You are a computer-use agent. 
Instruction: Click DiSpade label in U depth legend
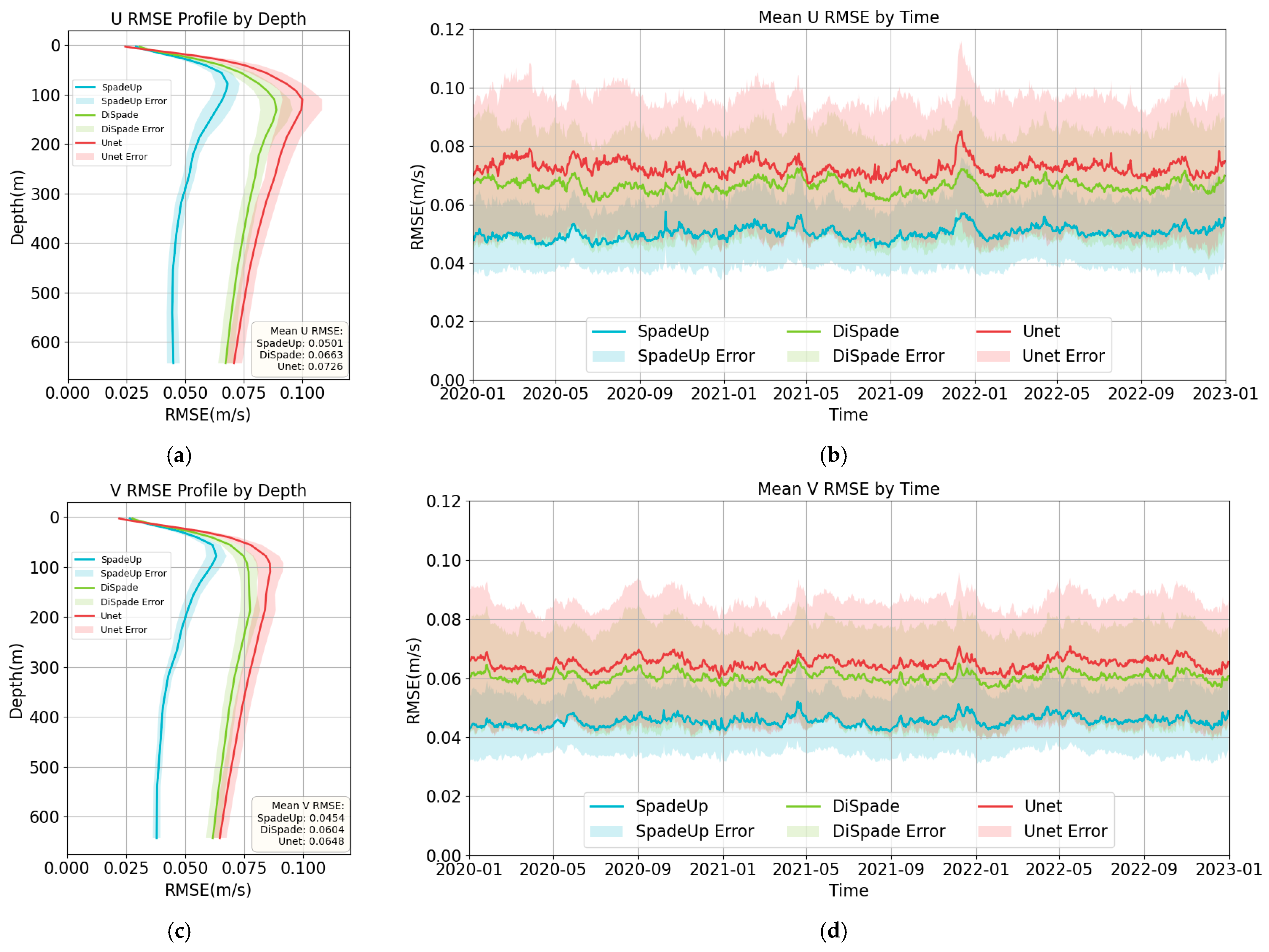[x=119, y=115]
